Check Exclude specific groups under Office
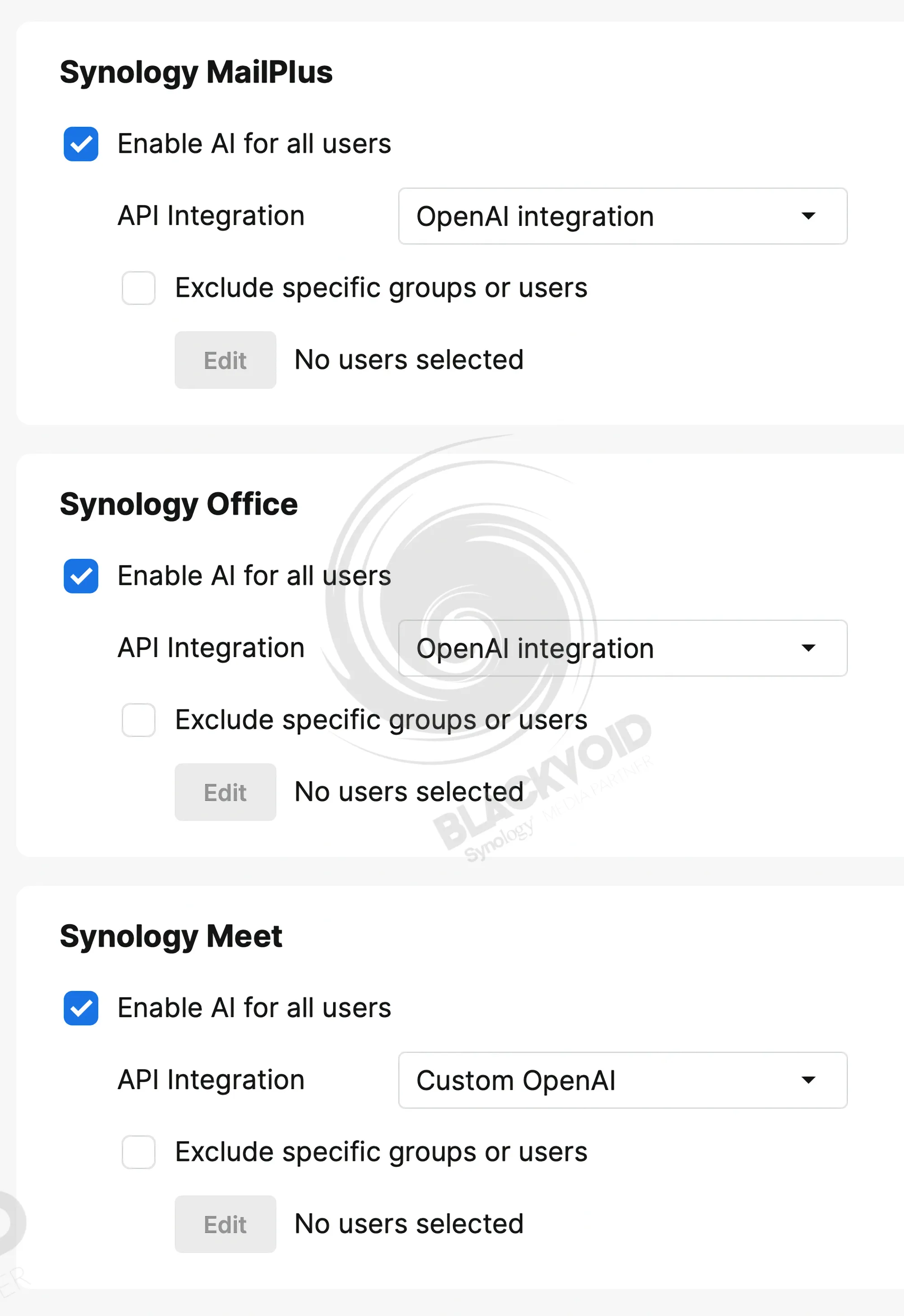This screenshot has height=1316, width=904. [139, 720]
